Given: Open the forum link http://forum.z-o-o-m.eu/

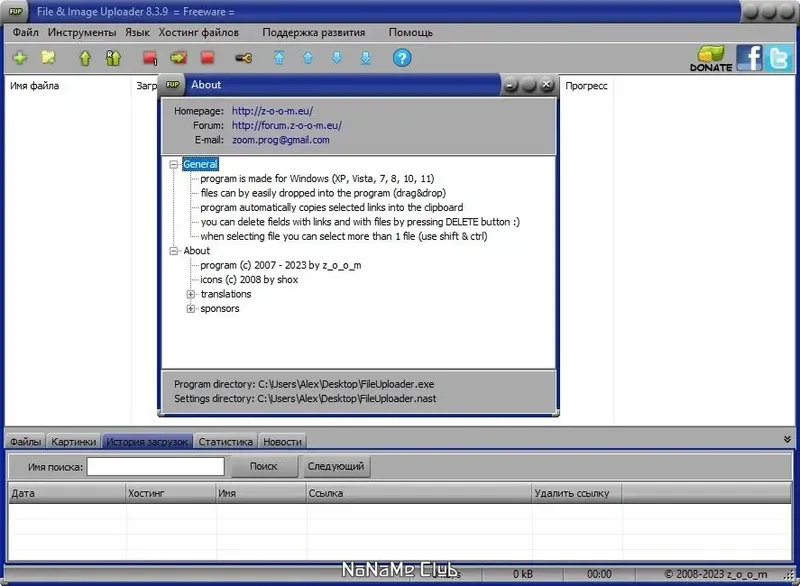Looking at the screenshot, I should point(287,125).
